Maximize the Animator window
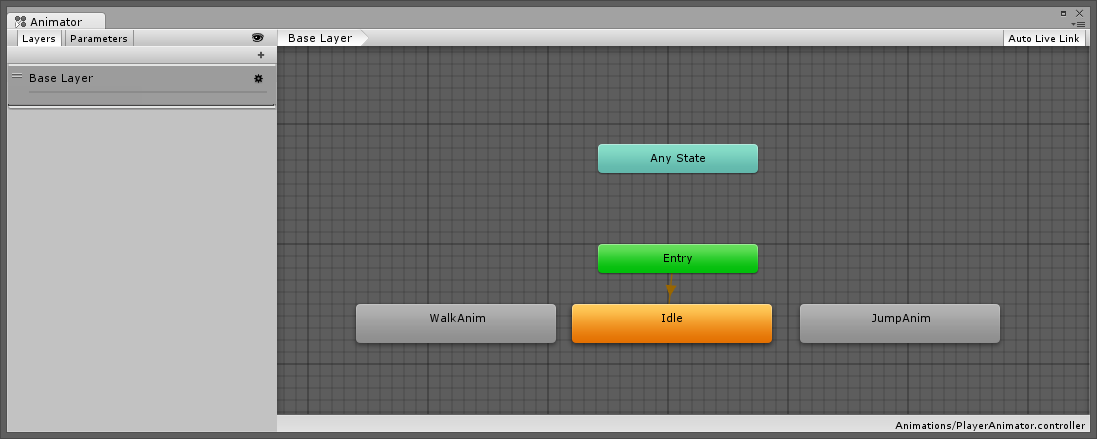Viewport: 1097px width, 439px height. pos(1063,13)
